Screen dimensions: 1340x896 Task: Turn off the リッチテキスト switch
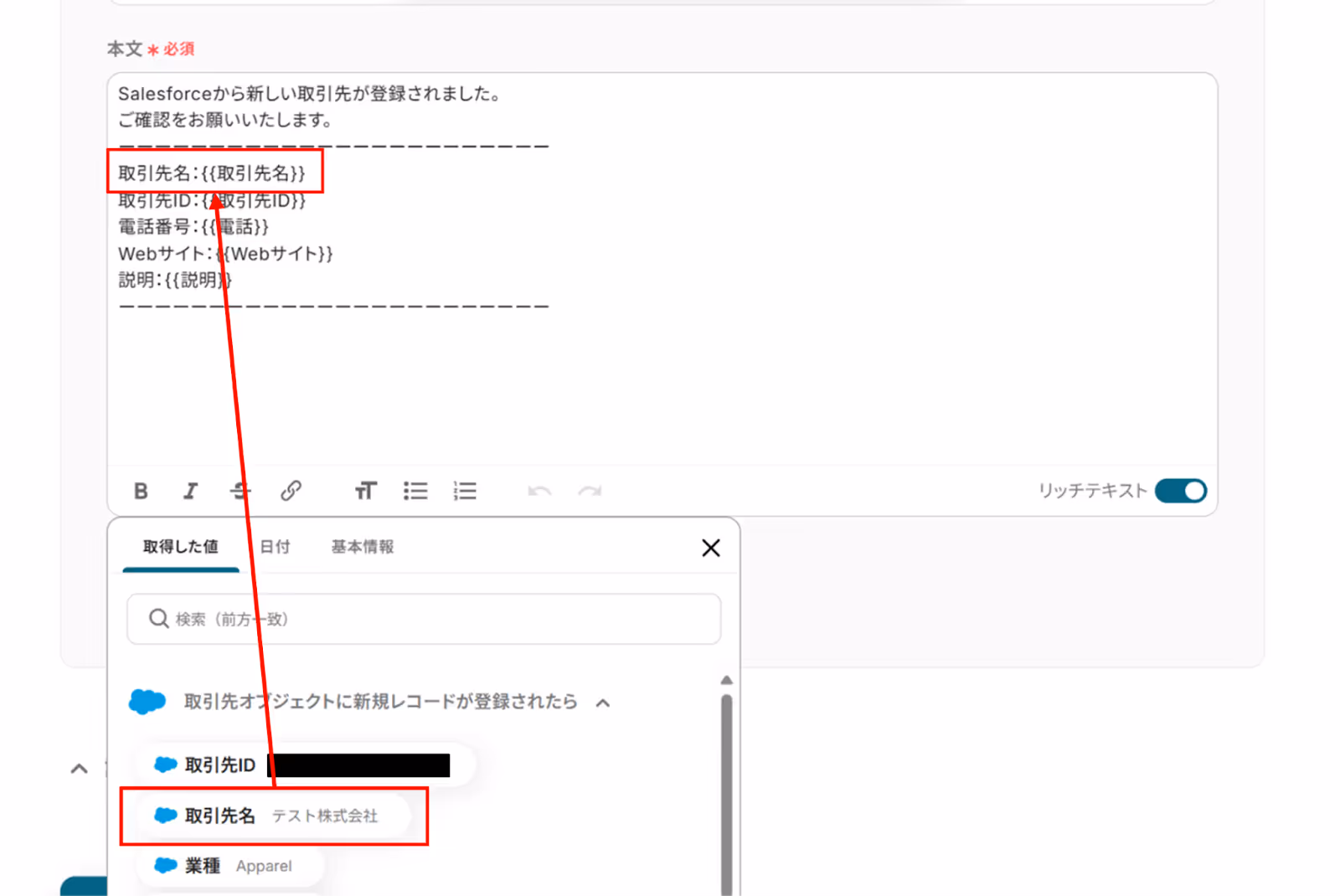tap(1181, 491)
